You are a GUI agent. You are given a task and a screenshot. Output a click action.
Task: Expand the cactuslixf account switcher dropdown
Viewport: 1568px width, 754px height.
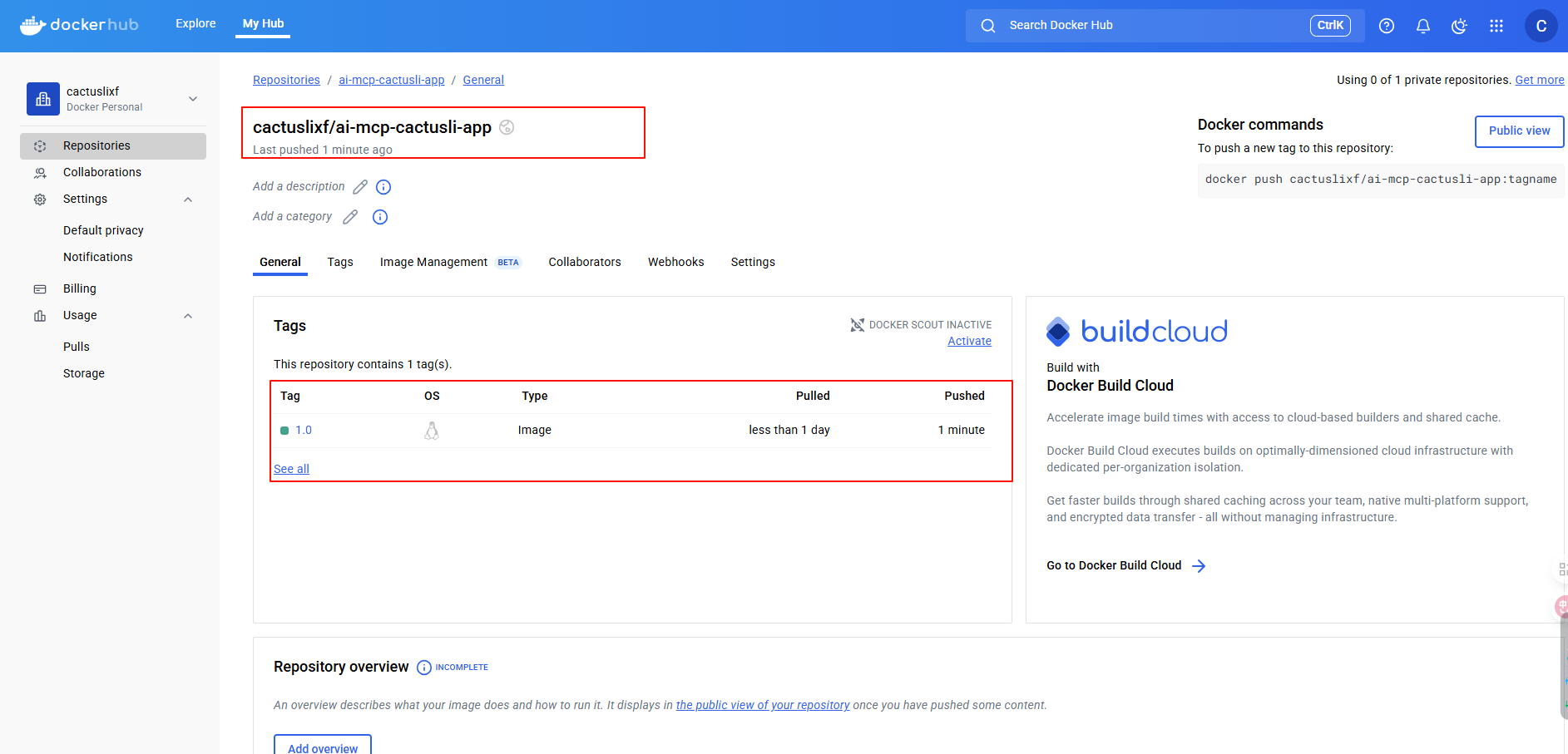(193, 99)
